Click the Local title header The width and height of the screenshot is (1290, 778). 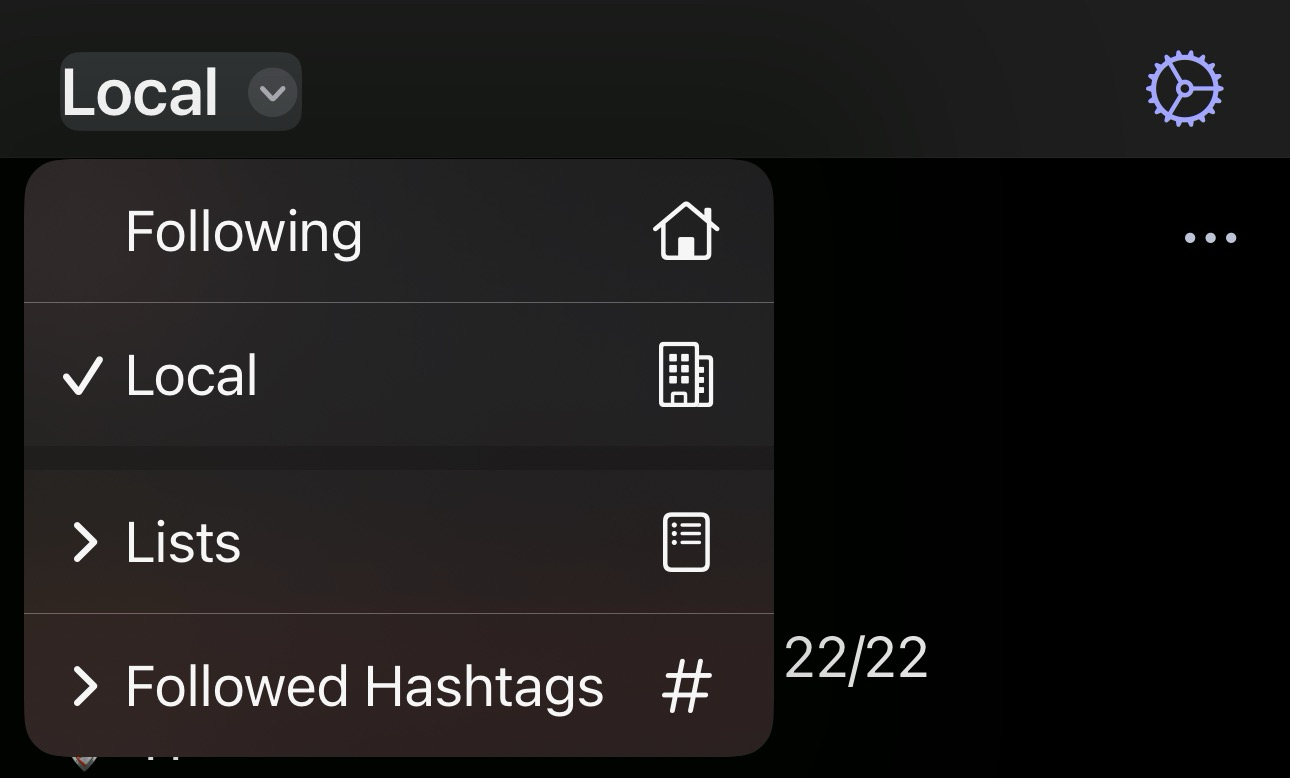click(x=140, y=93)
